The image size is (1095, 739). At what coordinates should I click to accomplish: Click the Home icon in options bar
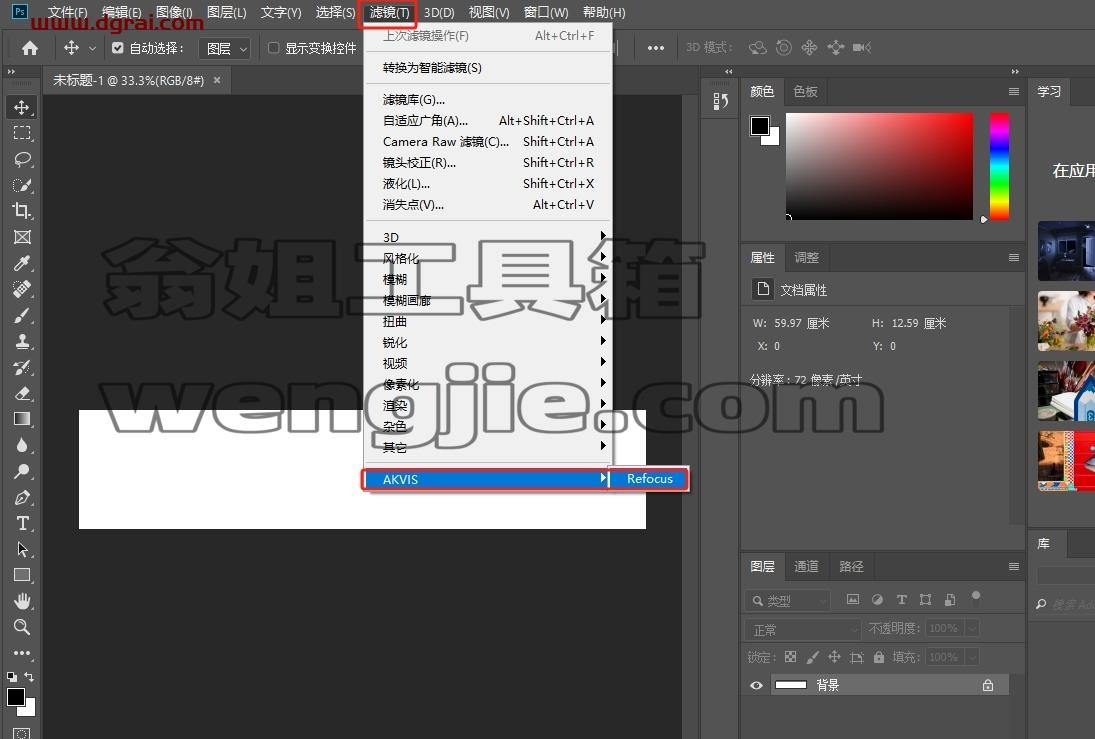pos(30,47)
